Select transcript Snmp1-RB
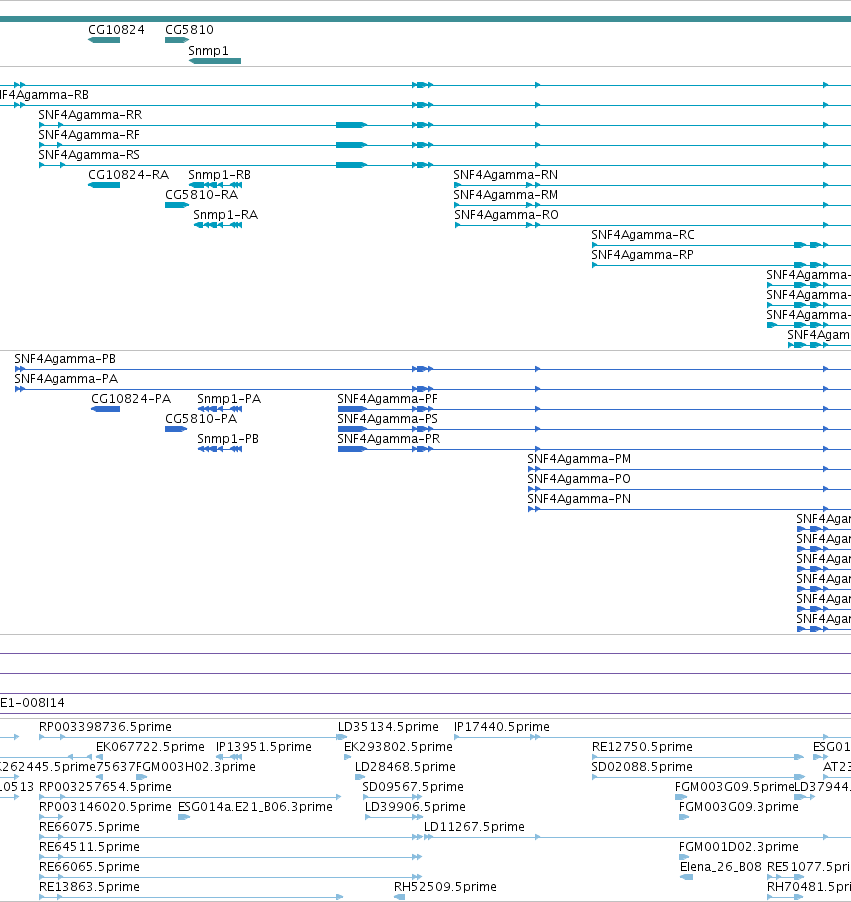This screenshot has height=902, width=851. pos(219,174)
